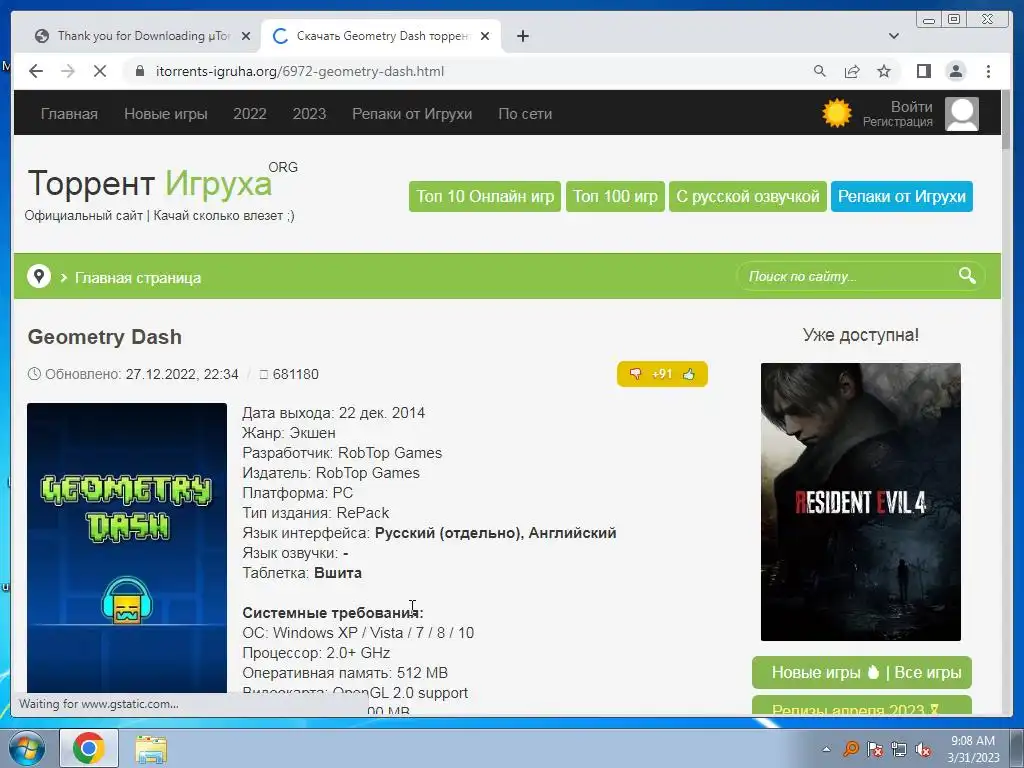Click the '+91' rating value
Screen dimensions: 1024x768
(662, 374)
